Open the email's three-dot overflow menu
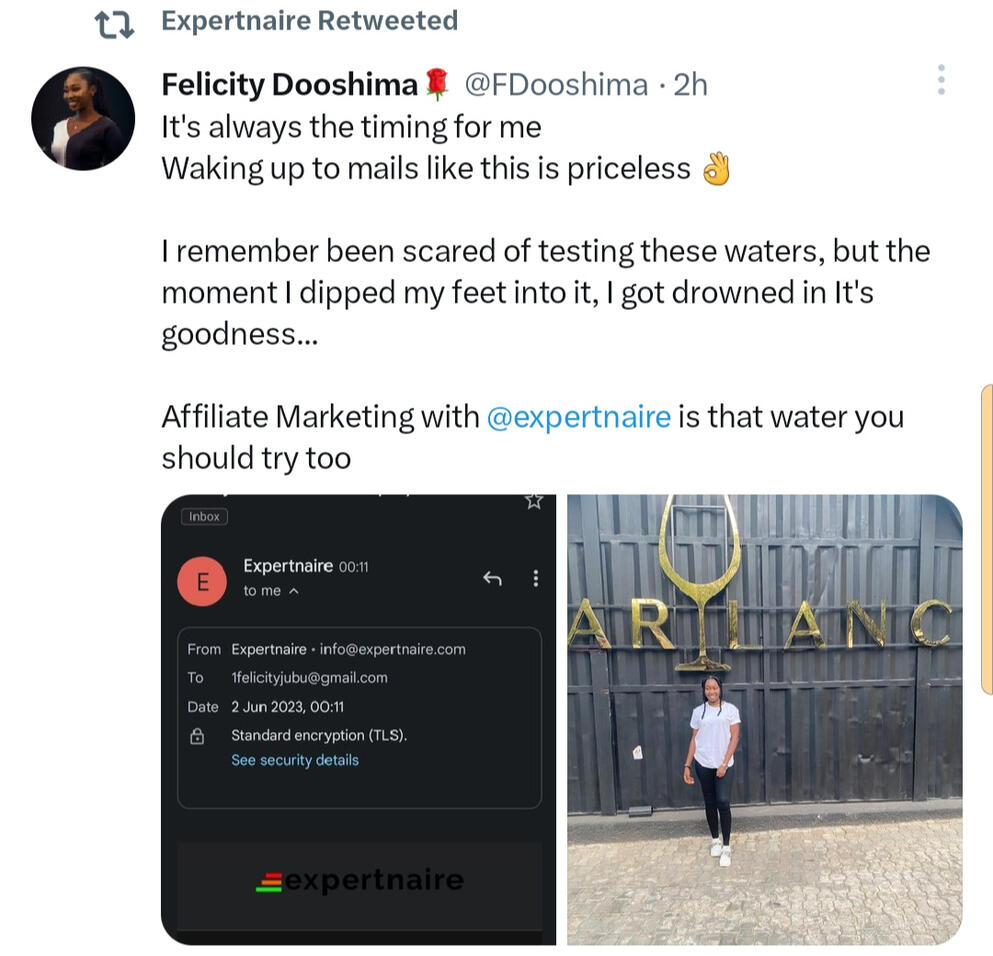The width and height of the screenshot is (993, 956). (536, 578)
